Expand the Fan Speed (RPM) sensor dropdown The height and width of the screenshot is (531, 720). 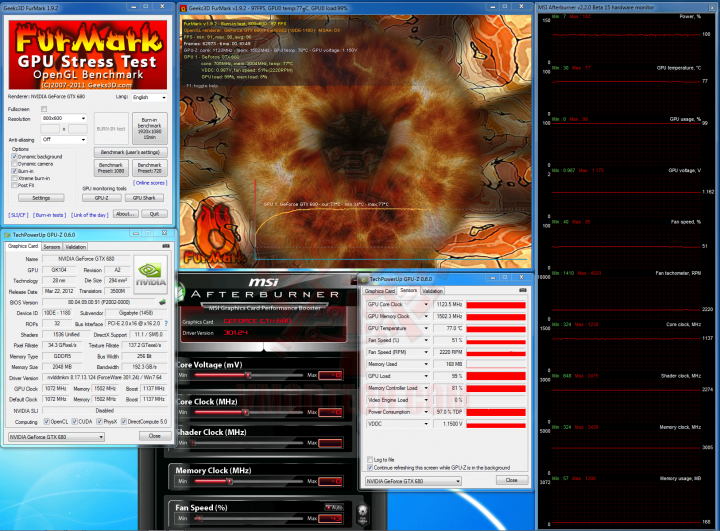426,352
